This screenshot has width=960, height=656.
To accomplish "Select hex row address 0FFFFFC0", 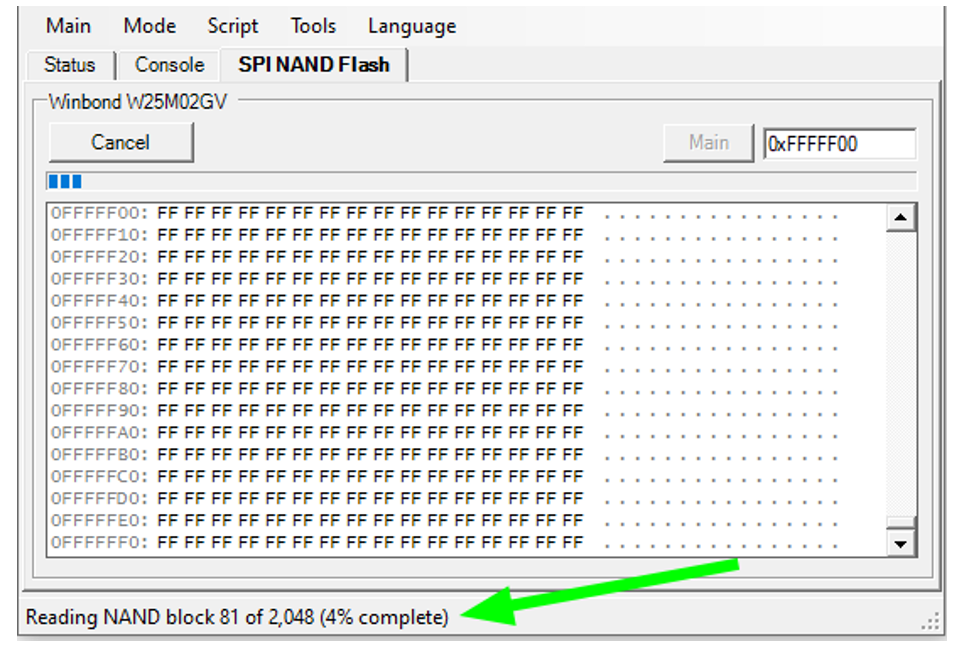I will (x=99, y=477).
